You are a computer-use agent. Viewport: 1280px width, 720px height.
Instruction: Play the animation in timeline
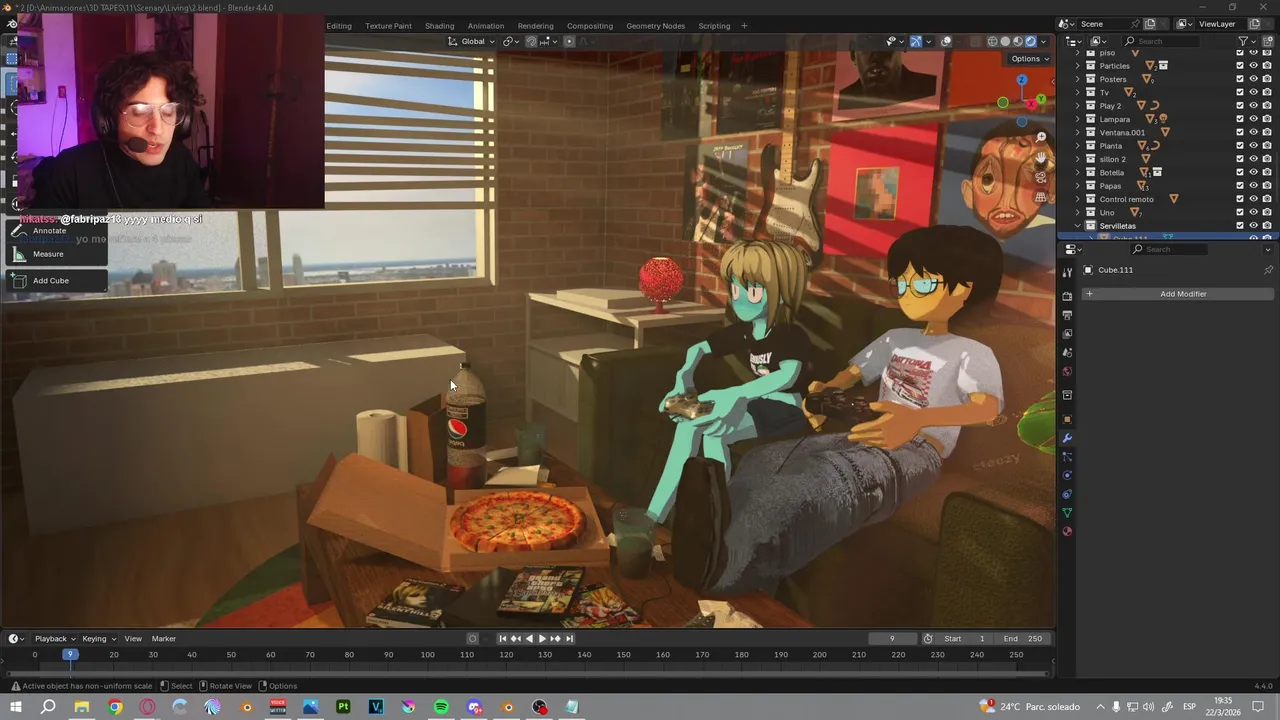[x=542, y=638]
